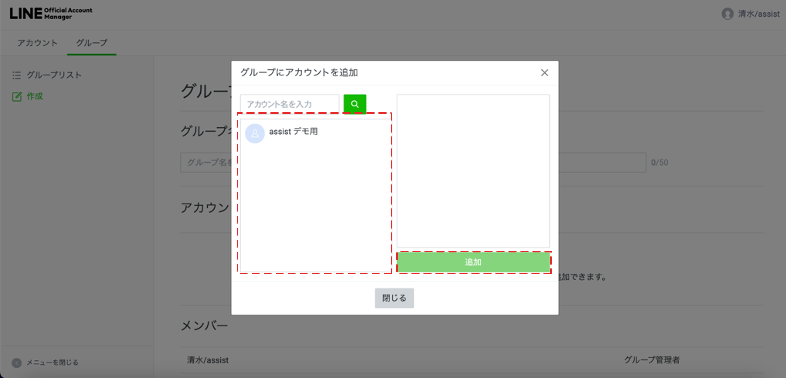Image resolution: width=786 pixels, height=378 pixels.
Task: Open 作成 in the sidebar
Action: [x=35, y=96]
